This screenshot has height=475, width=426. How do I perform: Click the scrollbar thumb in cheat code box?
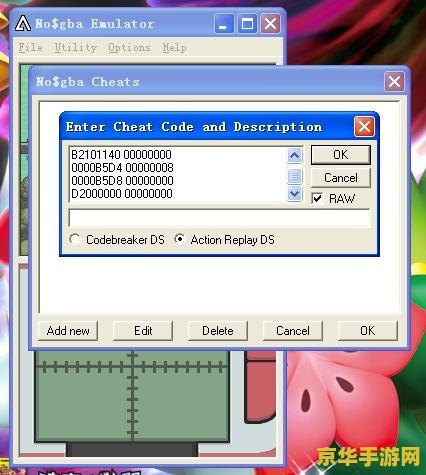[x=295, y=176]
